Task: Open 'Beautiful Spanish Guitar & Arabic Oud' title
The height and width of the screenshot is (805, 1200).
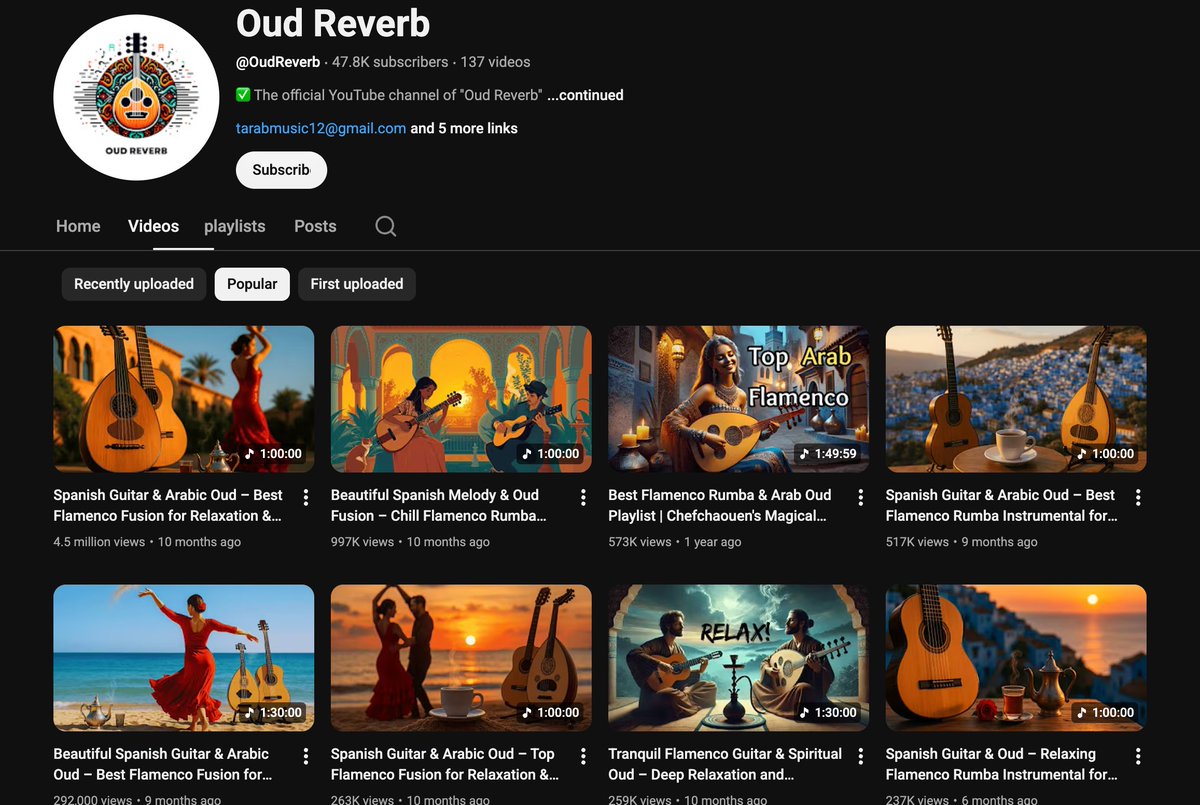Action: point(163,764)
